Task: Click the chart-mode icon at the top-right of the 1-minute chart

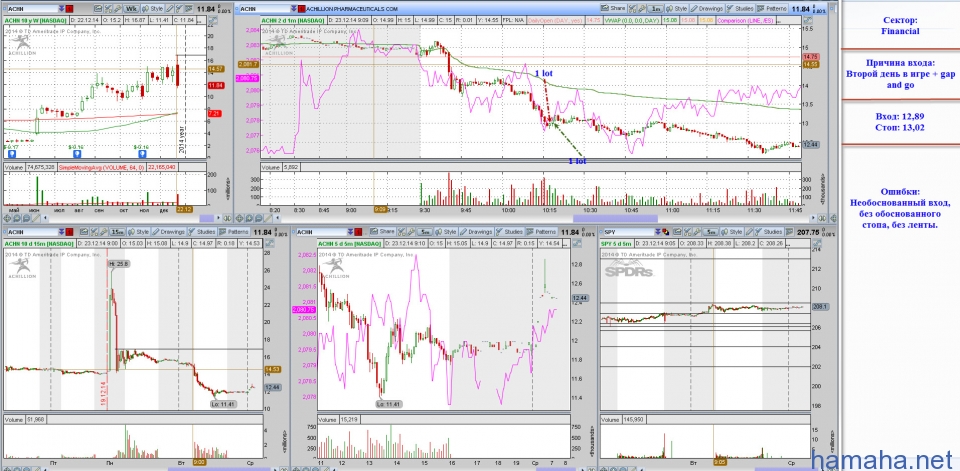Action: tap(808, 20)
